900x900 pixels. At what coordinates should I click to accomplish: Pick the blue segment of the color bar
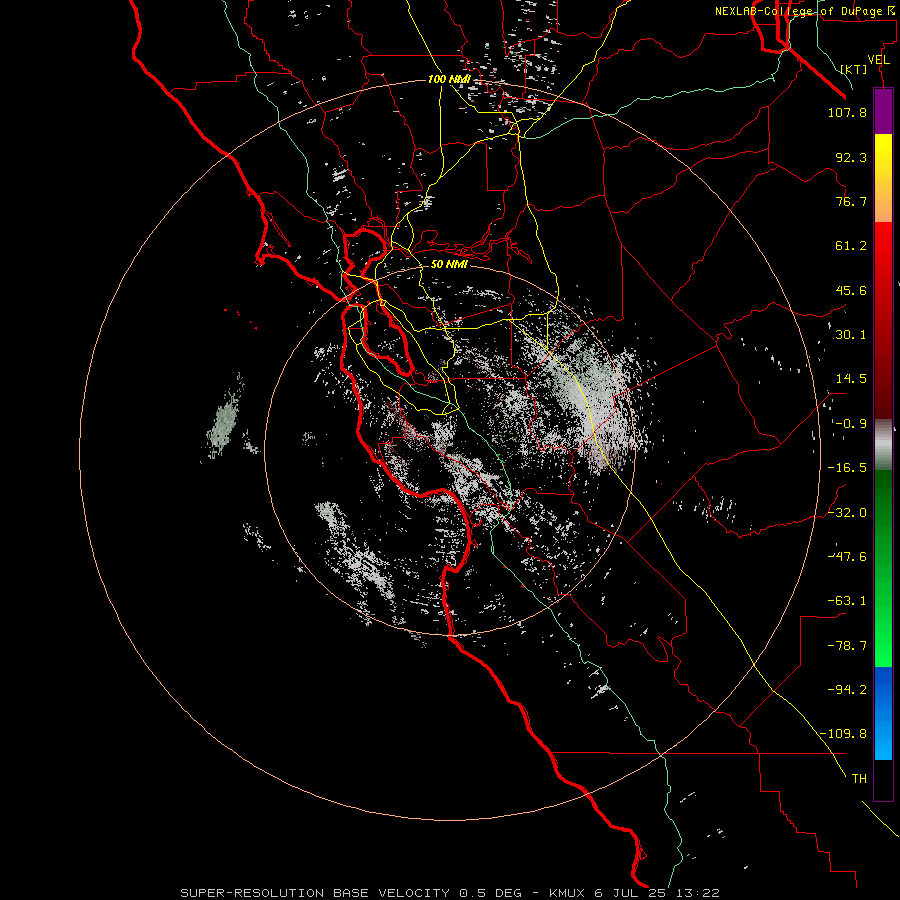coord(883,713)
